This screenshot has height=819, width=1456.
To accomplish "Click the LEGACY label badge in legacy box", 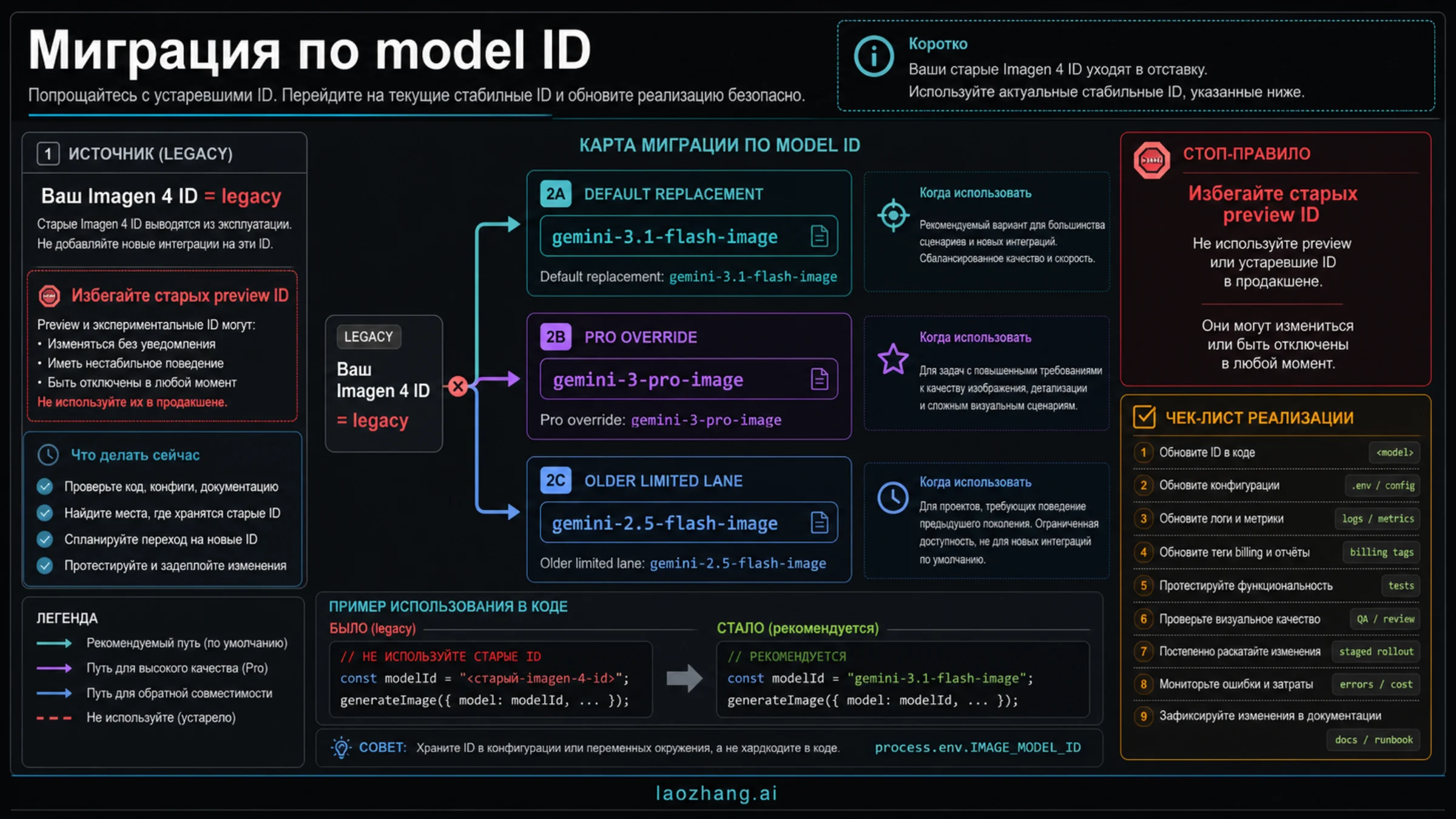I will click(369, 337).
